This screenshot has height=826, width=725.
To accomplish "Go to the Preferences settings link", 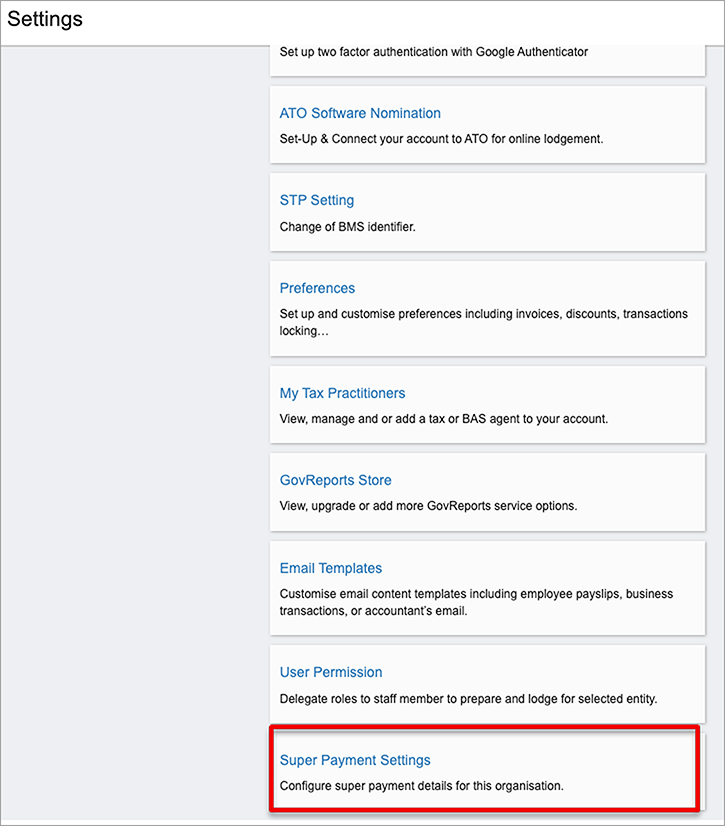I will pos(317,288).
